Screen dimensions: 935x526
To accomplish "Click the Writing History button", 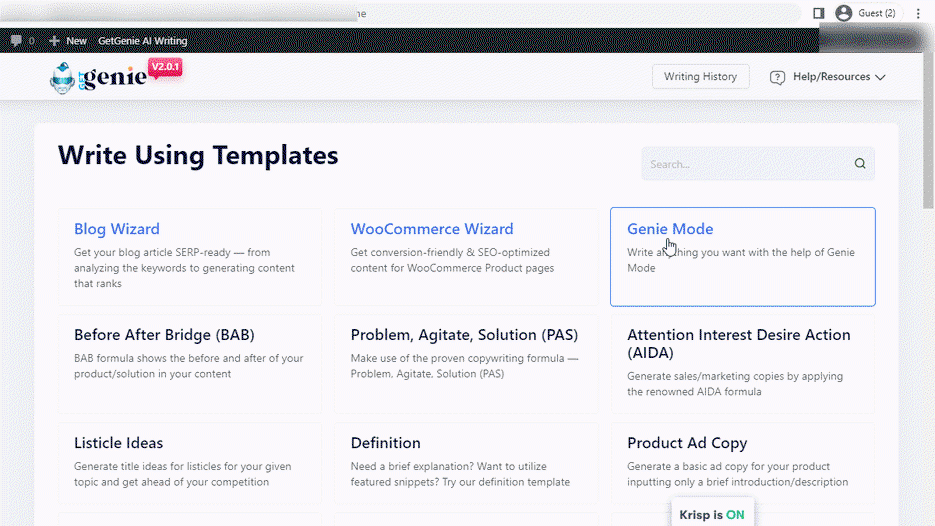I will click(x=701, y=76).
